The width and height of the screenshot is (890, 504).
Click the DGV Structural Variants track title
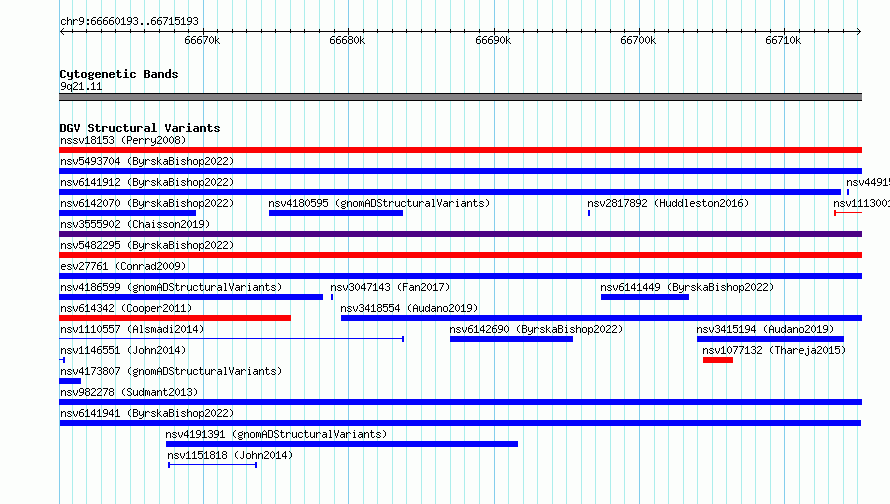pyautogui.click(x=140, y=128)
